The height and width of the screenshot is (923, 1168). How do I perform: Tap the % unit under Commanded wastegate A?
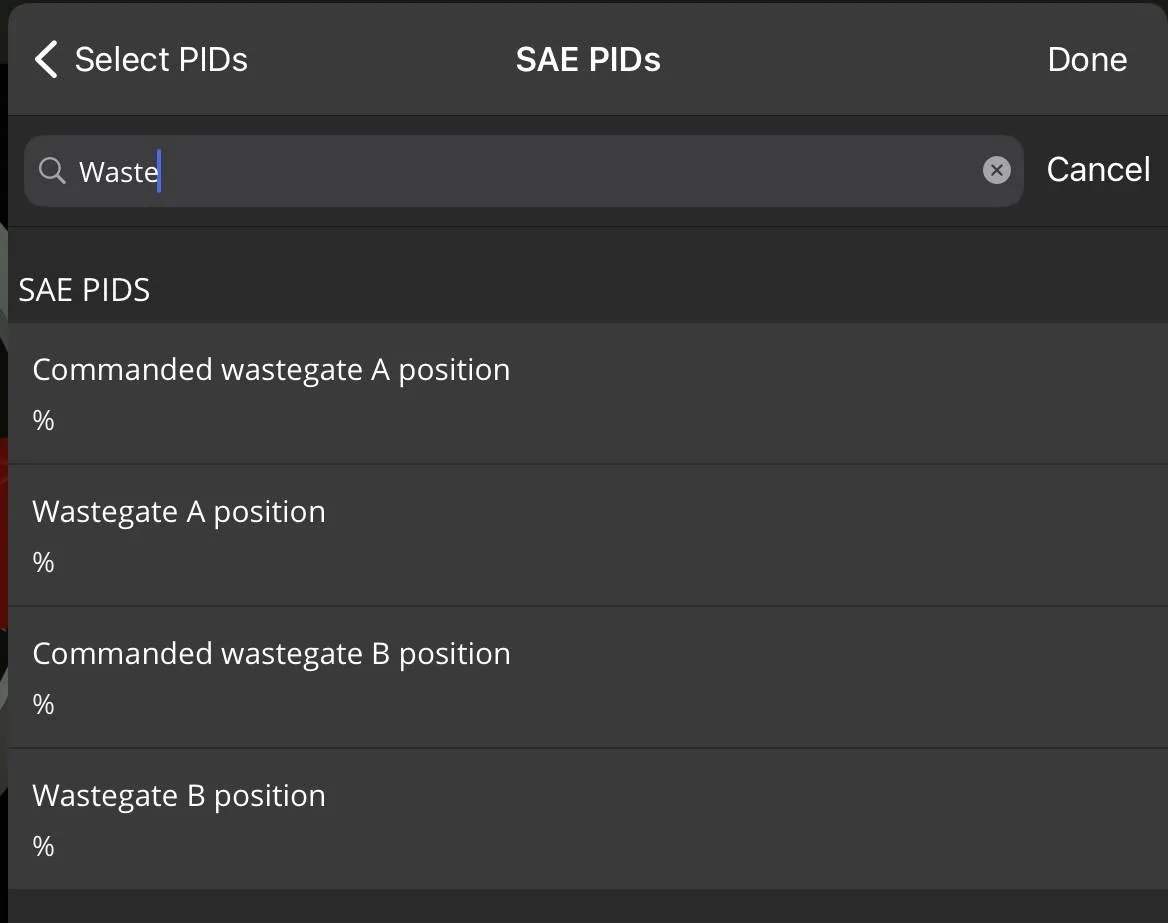43,421
